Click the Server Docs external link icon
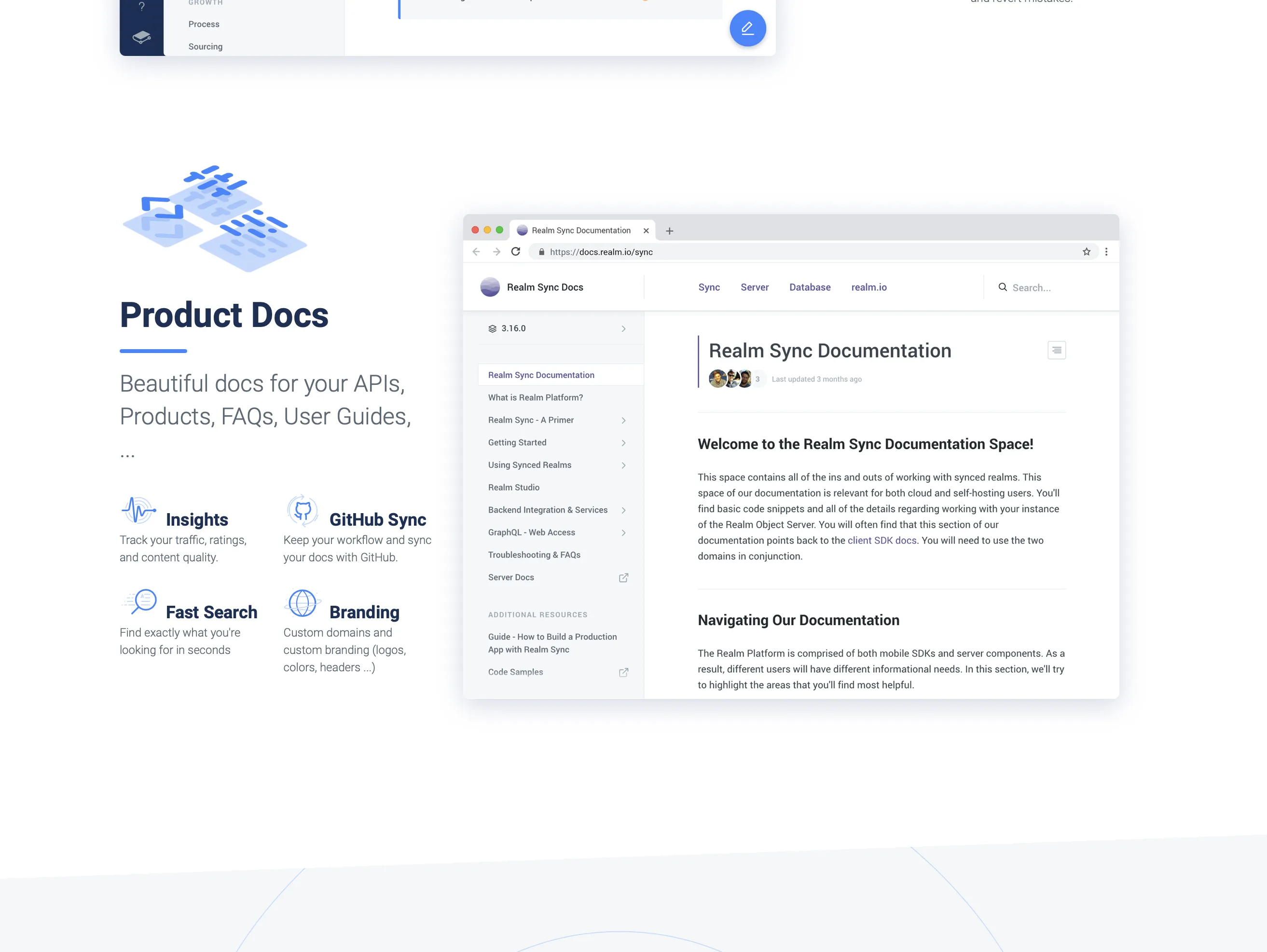Image resolution: width=1267 pixels, height=952 pixels. [622, 577]
